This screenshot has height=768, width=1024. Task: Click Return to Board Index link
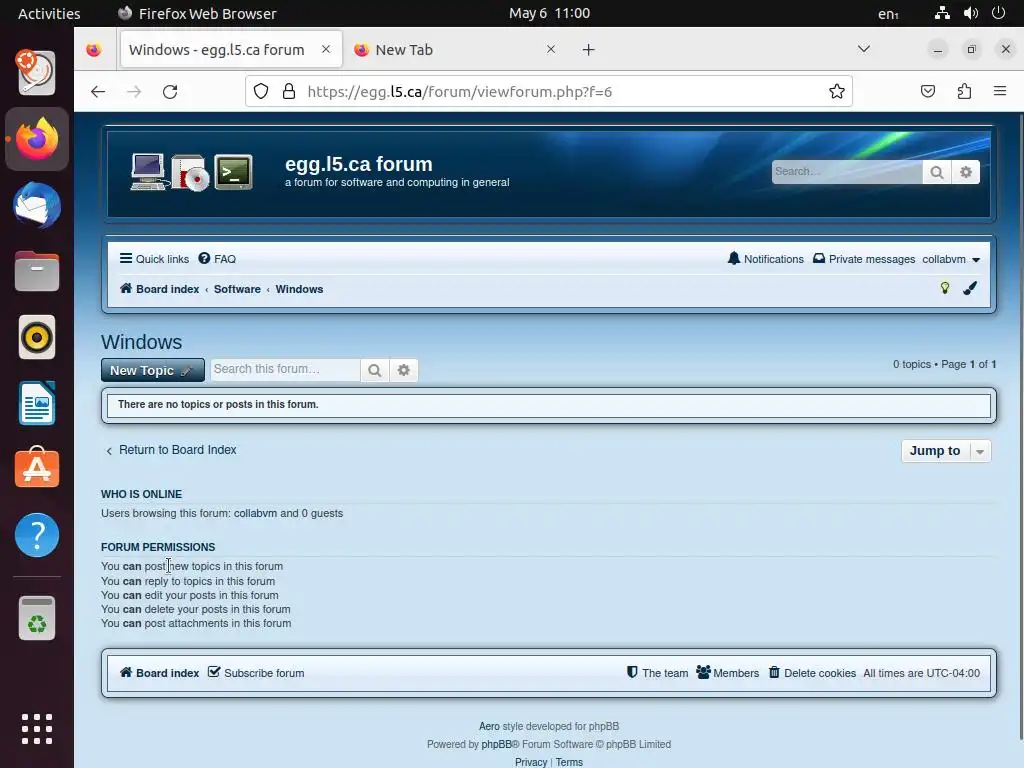(171, 449)
